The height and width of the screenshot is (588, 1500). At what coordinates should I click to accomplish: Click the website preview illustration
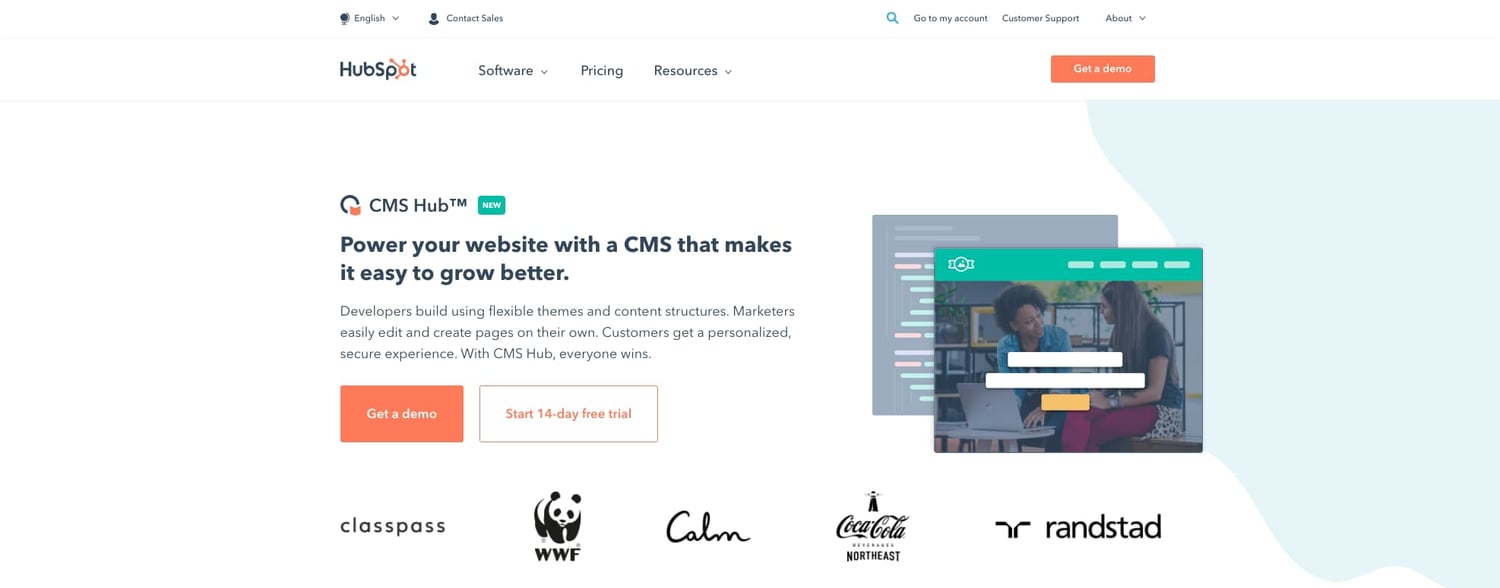1037,334
